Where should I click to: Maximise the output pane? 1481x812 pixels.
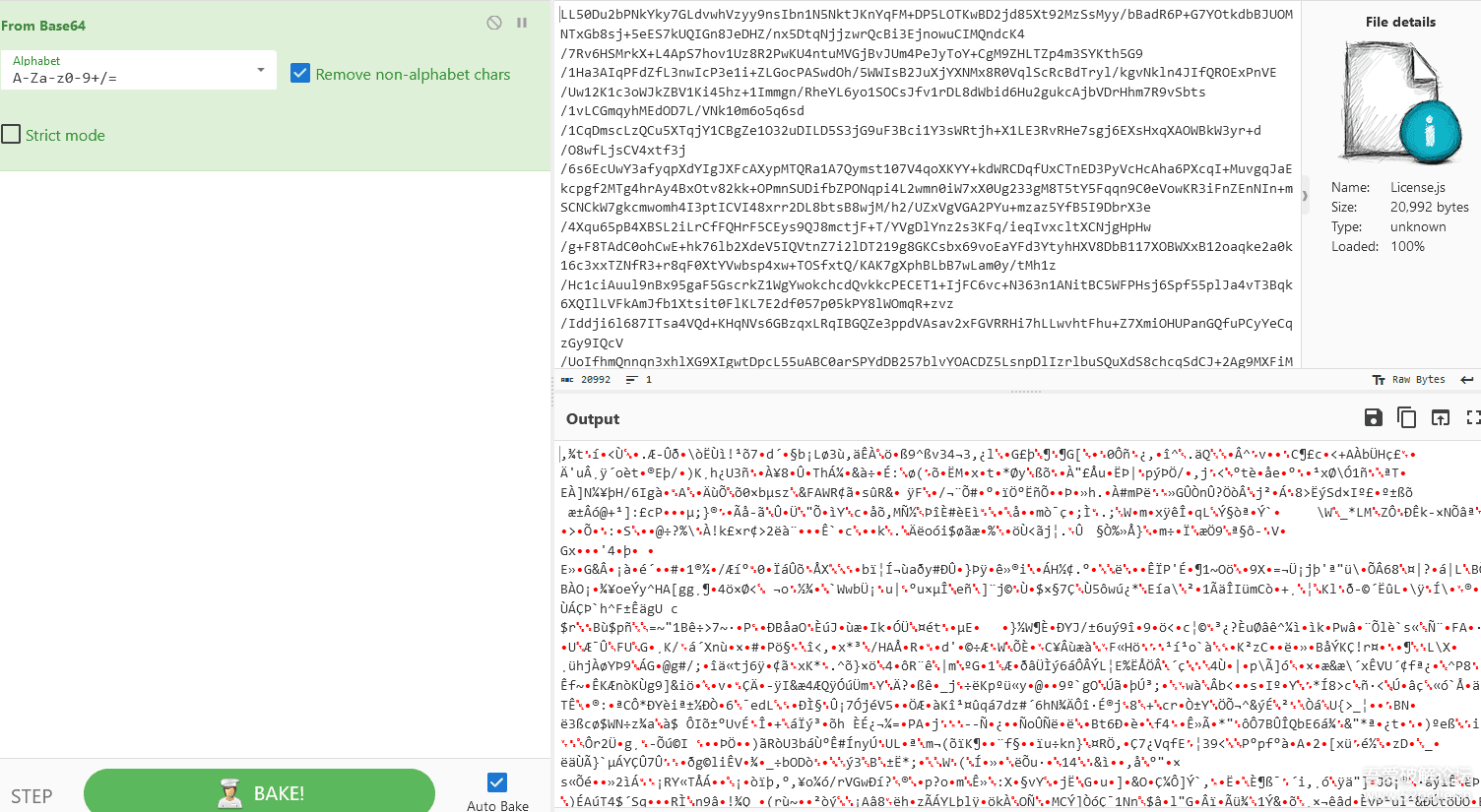coord(1472,418)
